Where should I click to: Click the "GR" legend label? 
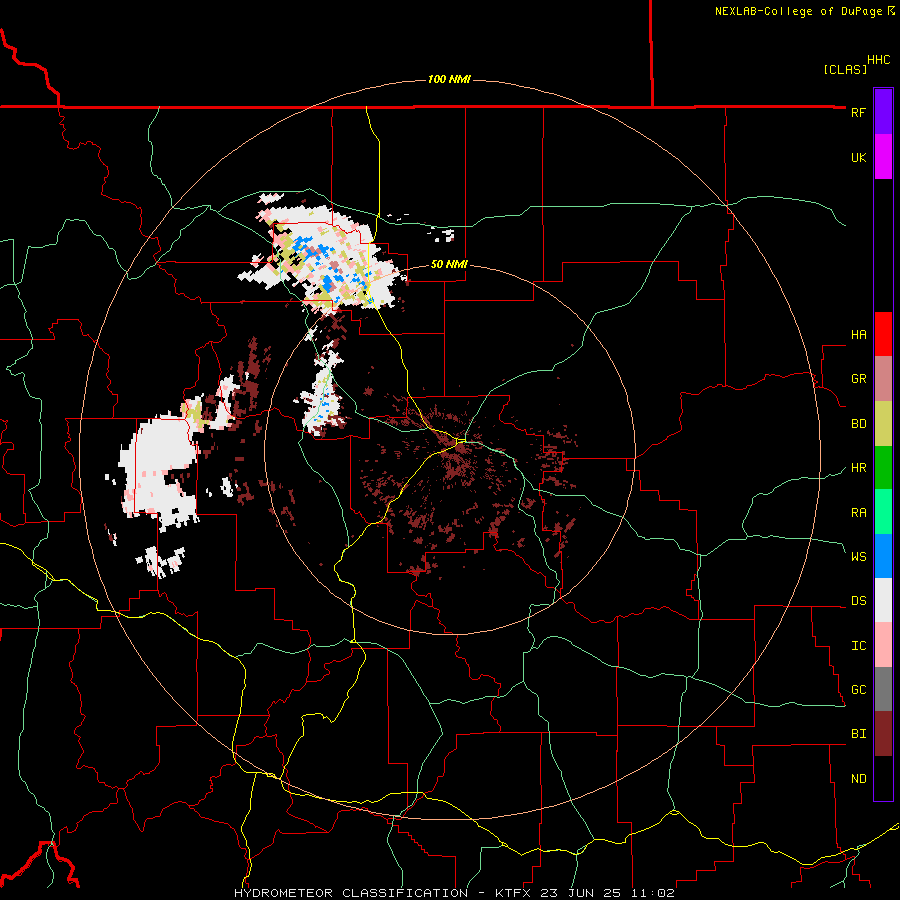click(x=858, y=379)
